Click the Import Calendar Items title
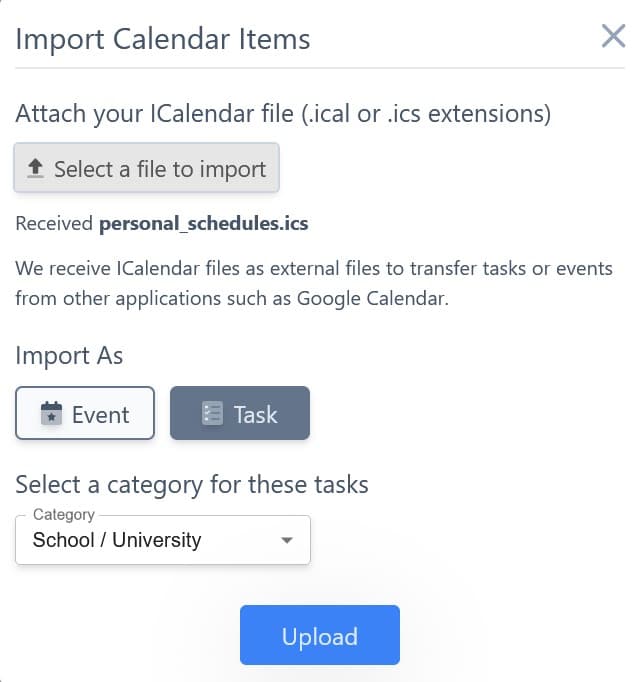 coord(163,39)
